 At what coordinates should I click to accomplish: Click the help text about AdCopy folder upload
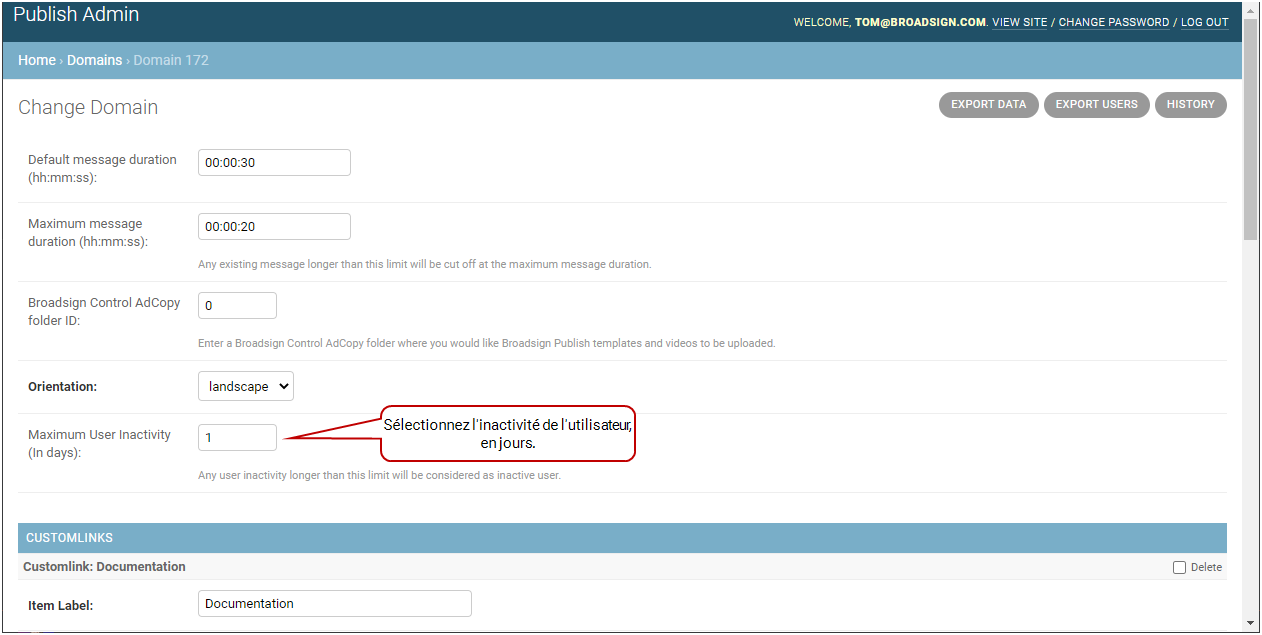(x=486, y=343)
